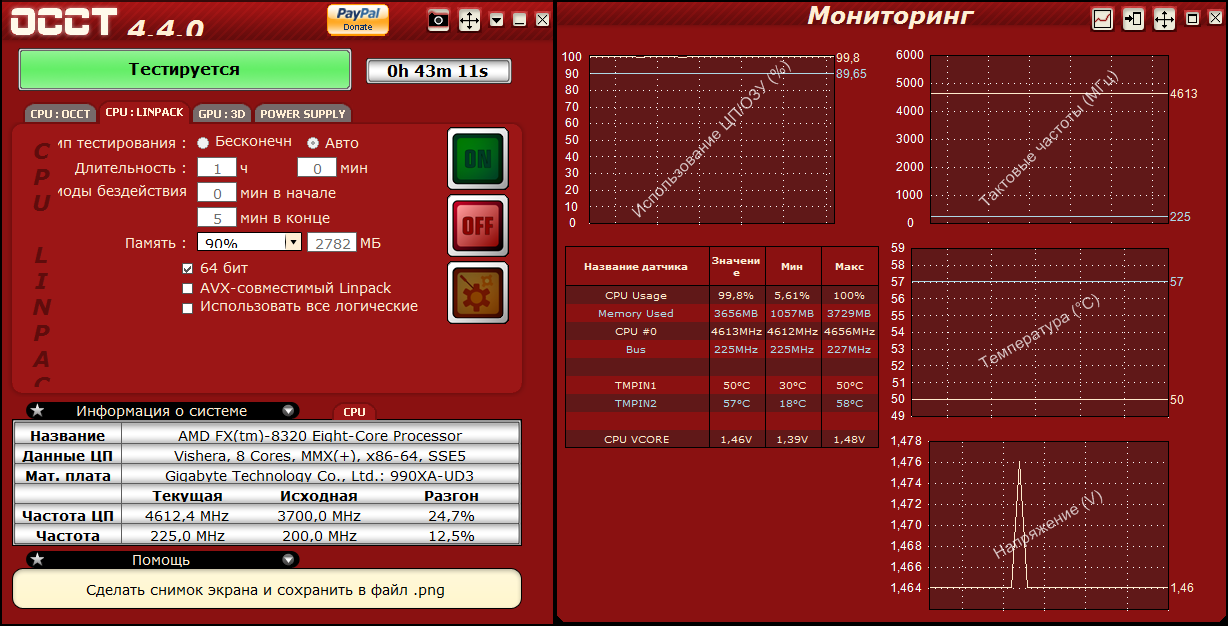This screenshot has width=1228, height=626.
Task: Click the 57°C TMPIN2 current value
Action: click(x=737, y=403)
